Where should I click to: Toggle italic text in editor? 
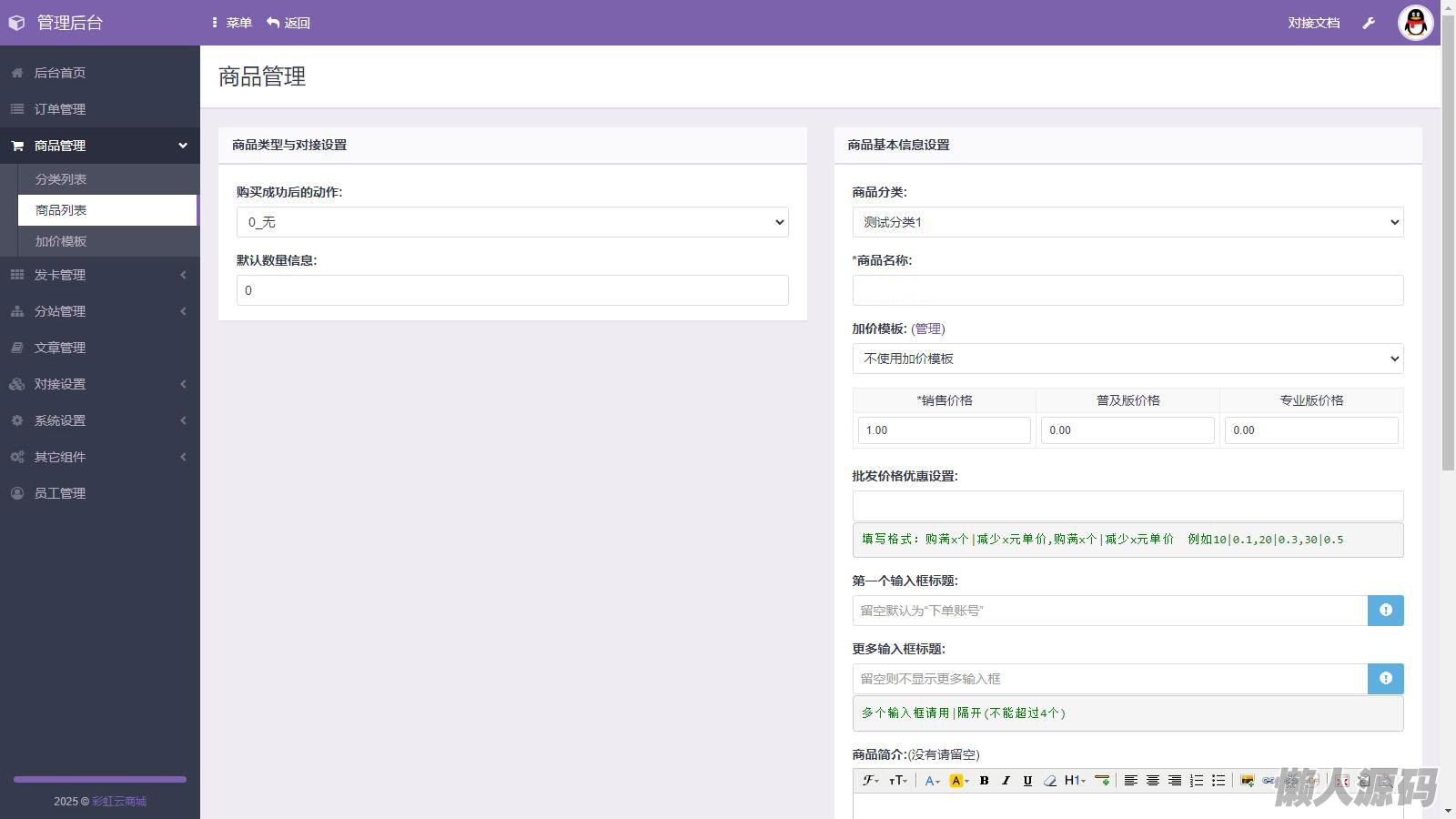[1006, 781]
